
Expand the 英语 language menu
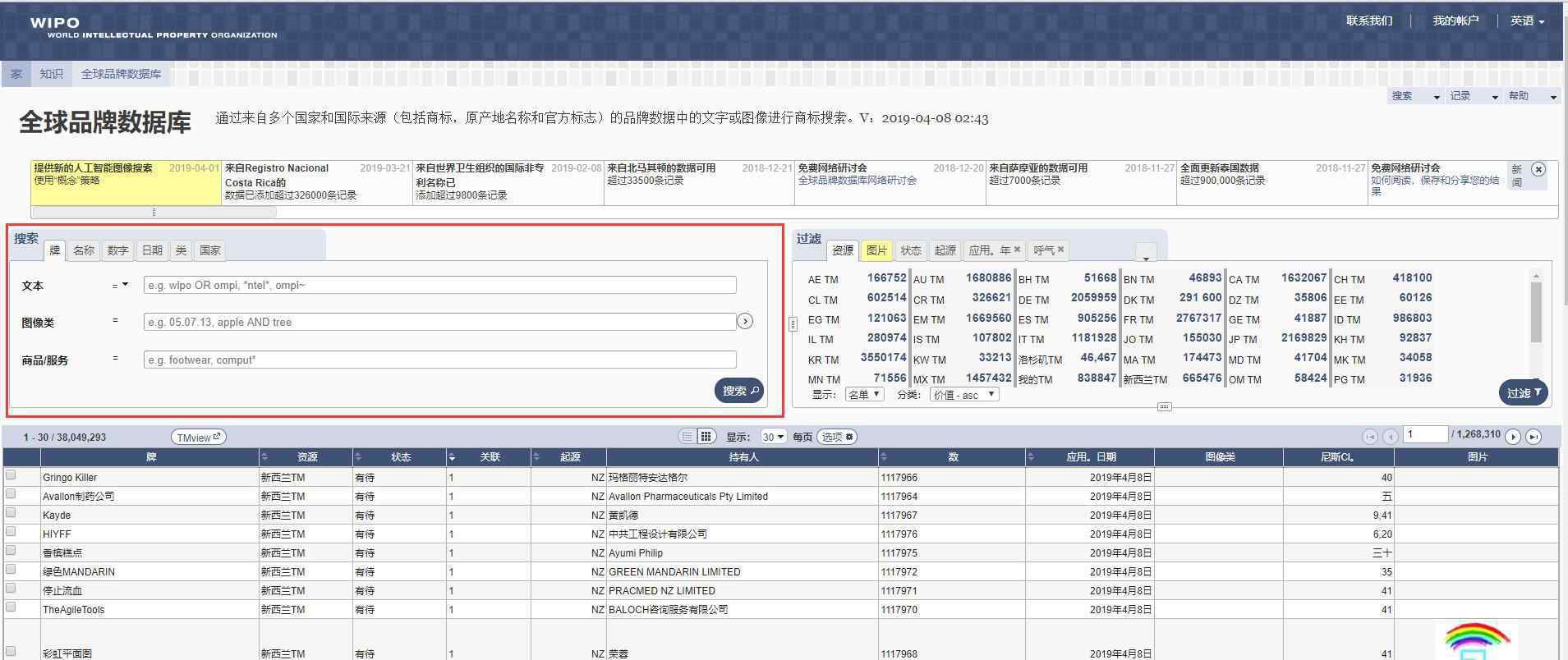(x=1527, y=21)
